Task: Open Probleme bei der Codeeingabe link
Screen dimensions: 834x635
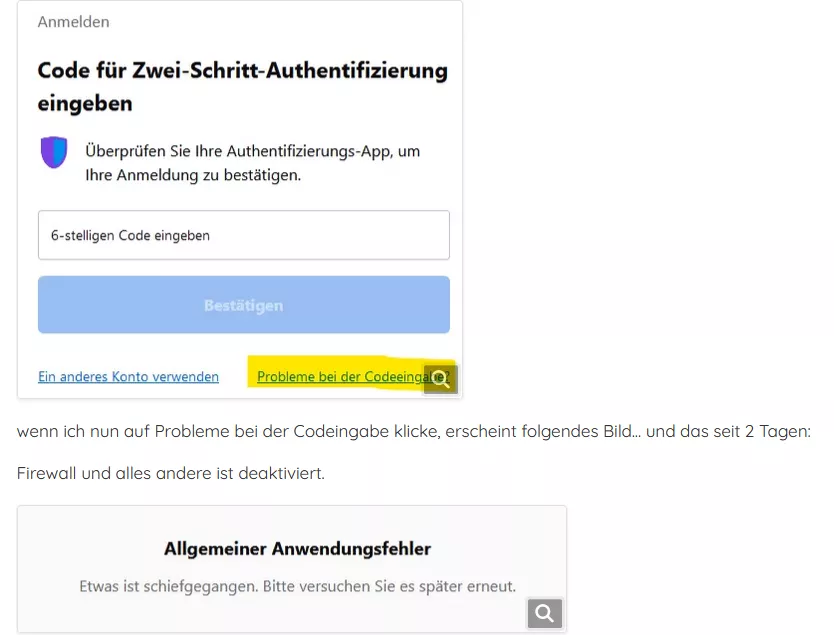Action: pyautogui.click(x=353, y=377)
